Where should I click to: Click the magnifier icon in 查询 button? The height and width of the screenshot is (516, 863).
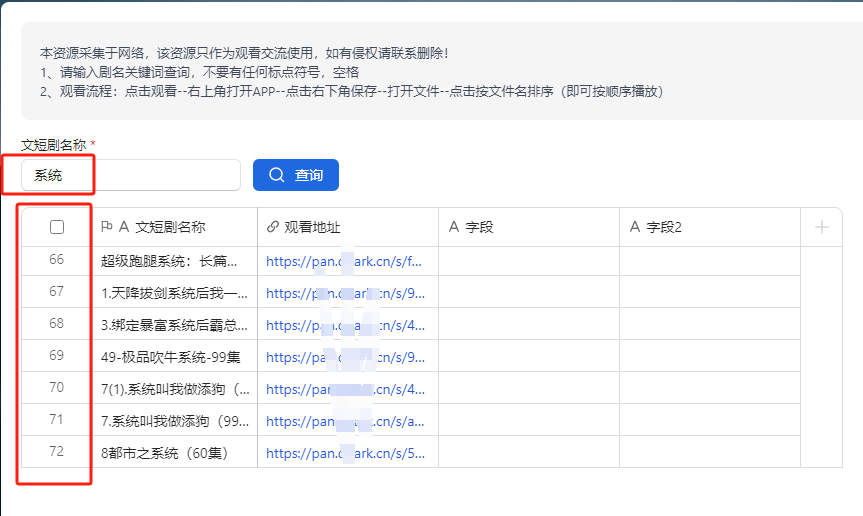point(277,175)
